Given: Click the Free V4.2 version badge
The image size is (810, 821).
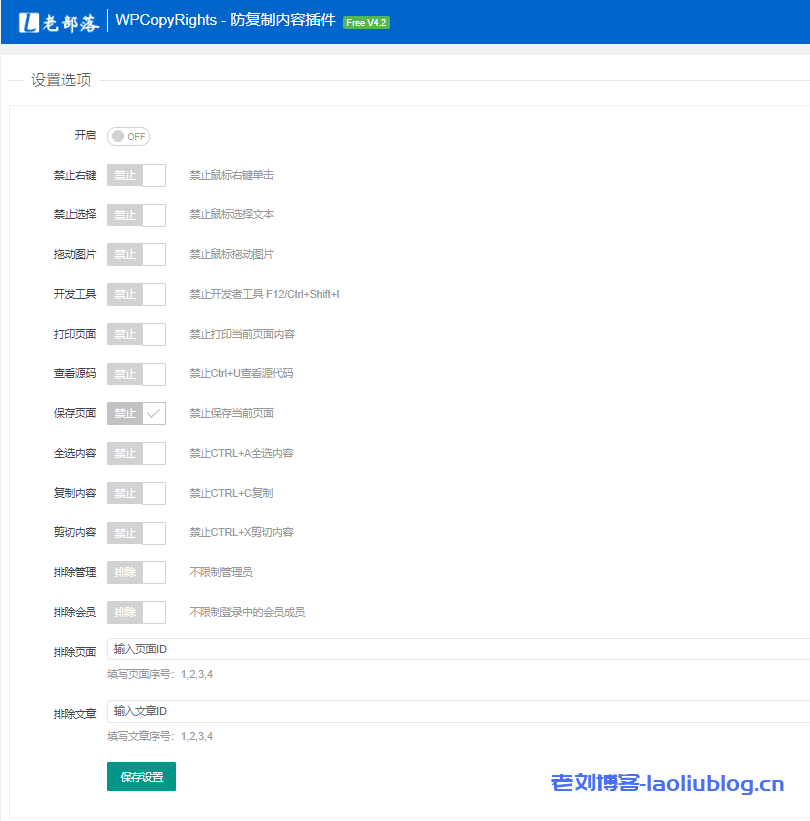Looking at the screenshot, I should (x=366, y=22).
